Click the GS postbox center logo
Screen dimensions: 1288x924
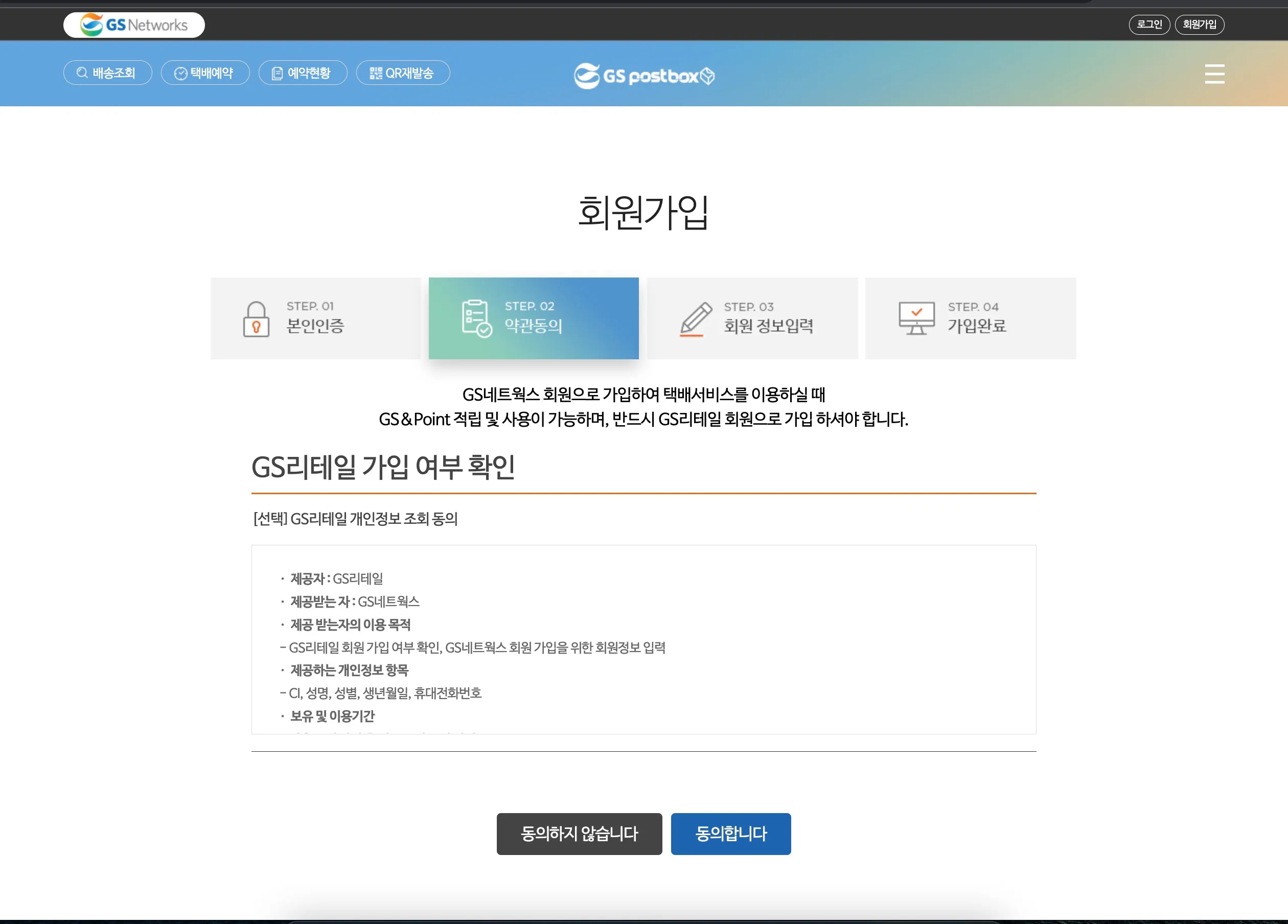[x=644, y=76]
